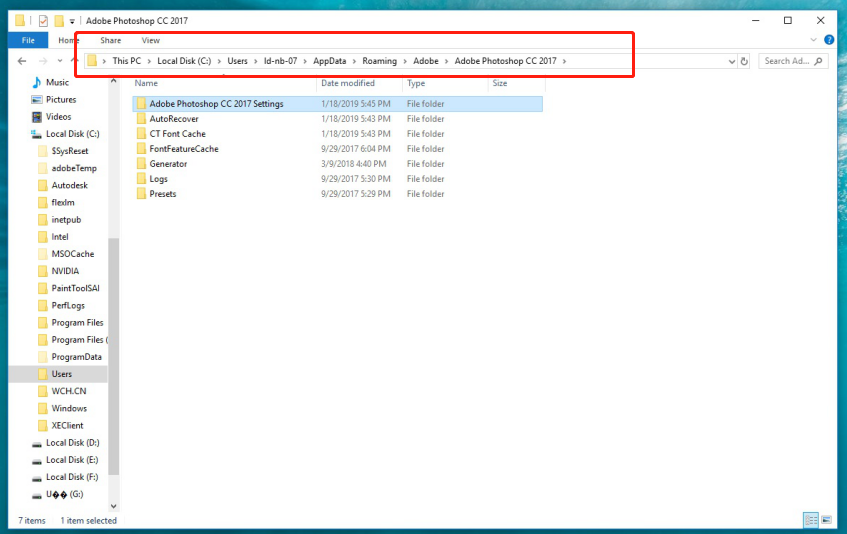Viewport: 847px width, 534px height.
Task: Click 'AppData' breadcrumb in address bar
Action: pyautogui.click(x=330, y=61)
